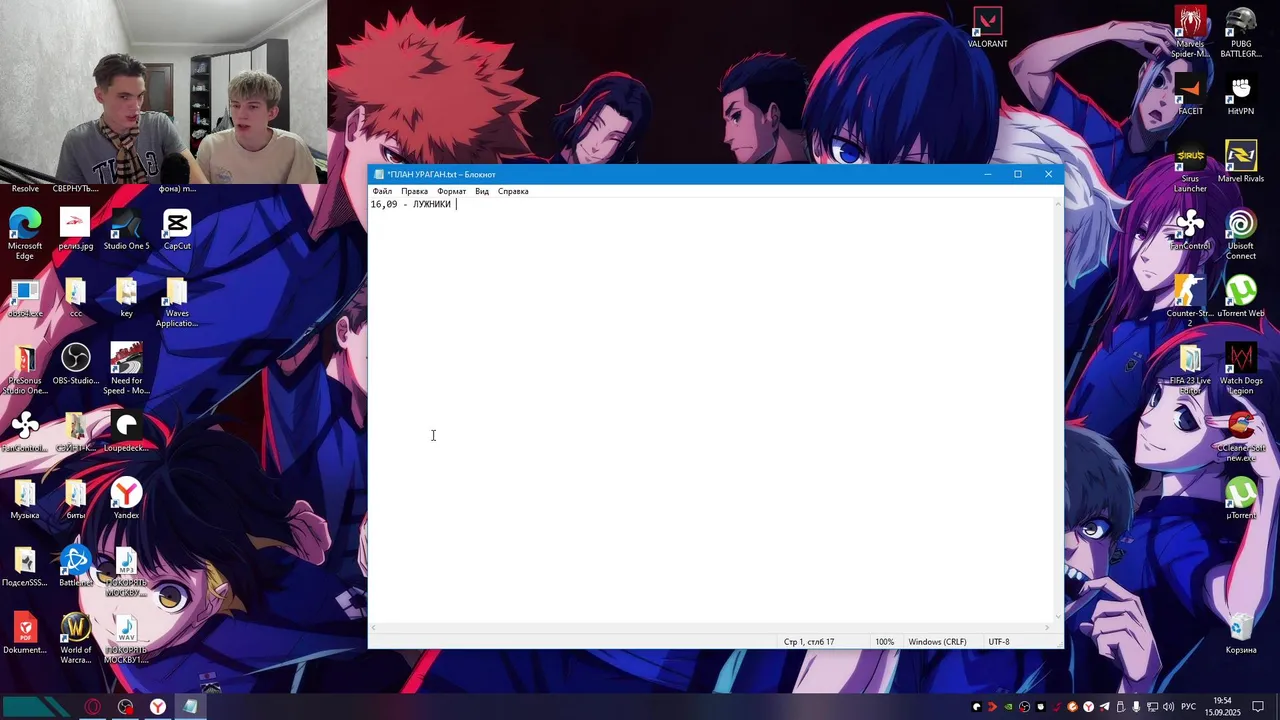Select the CapCut desktop icon
Viewport: 1280px width, 720px height.
click(177, 229)
